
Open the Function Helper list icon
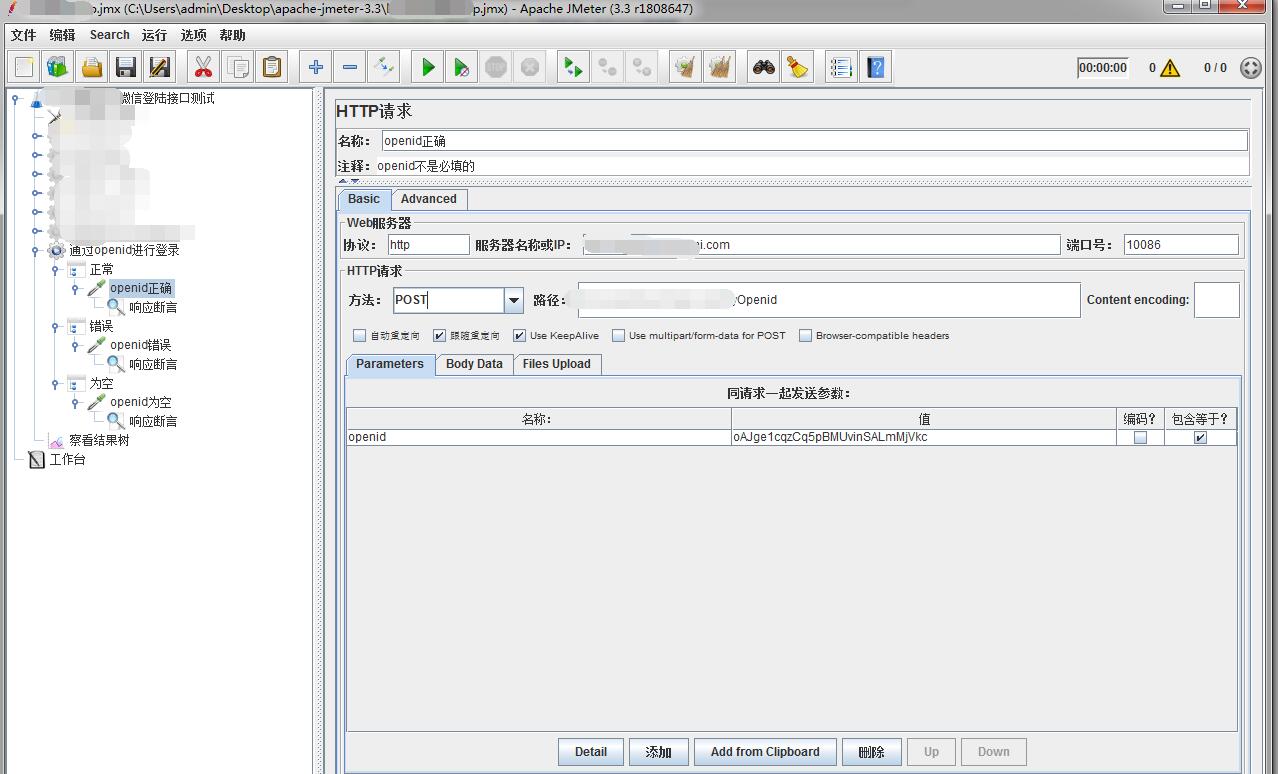841,67
